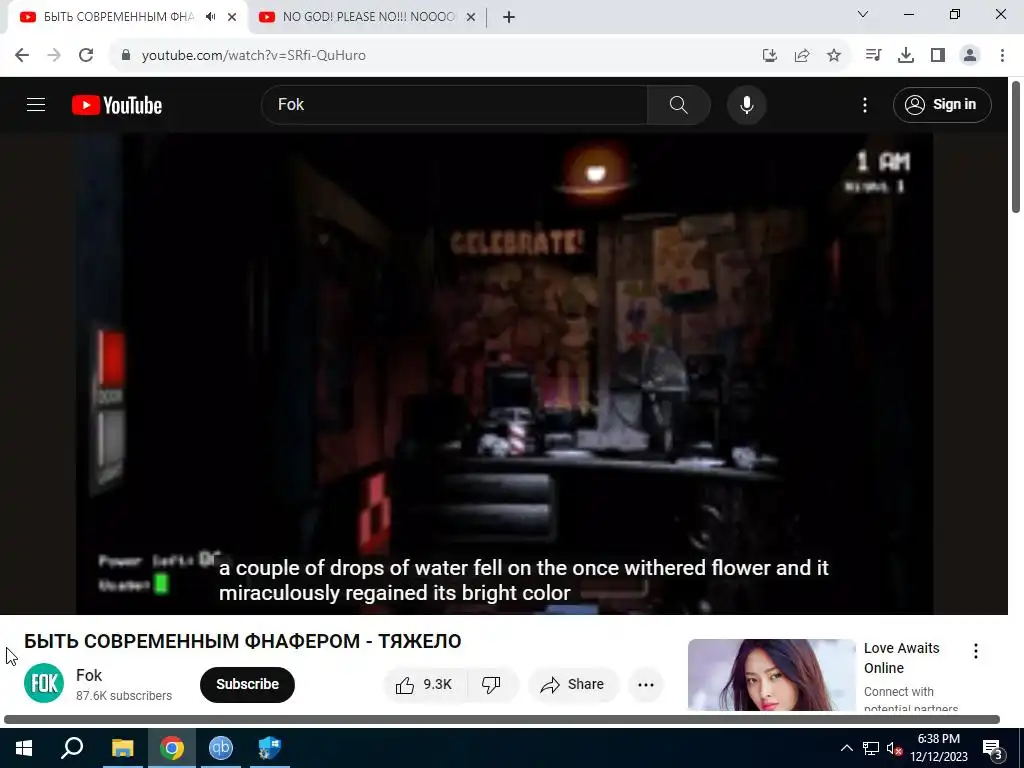
Task: Click the 87.6K subscribers text
Action: click(124, 696)
